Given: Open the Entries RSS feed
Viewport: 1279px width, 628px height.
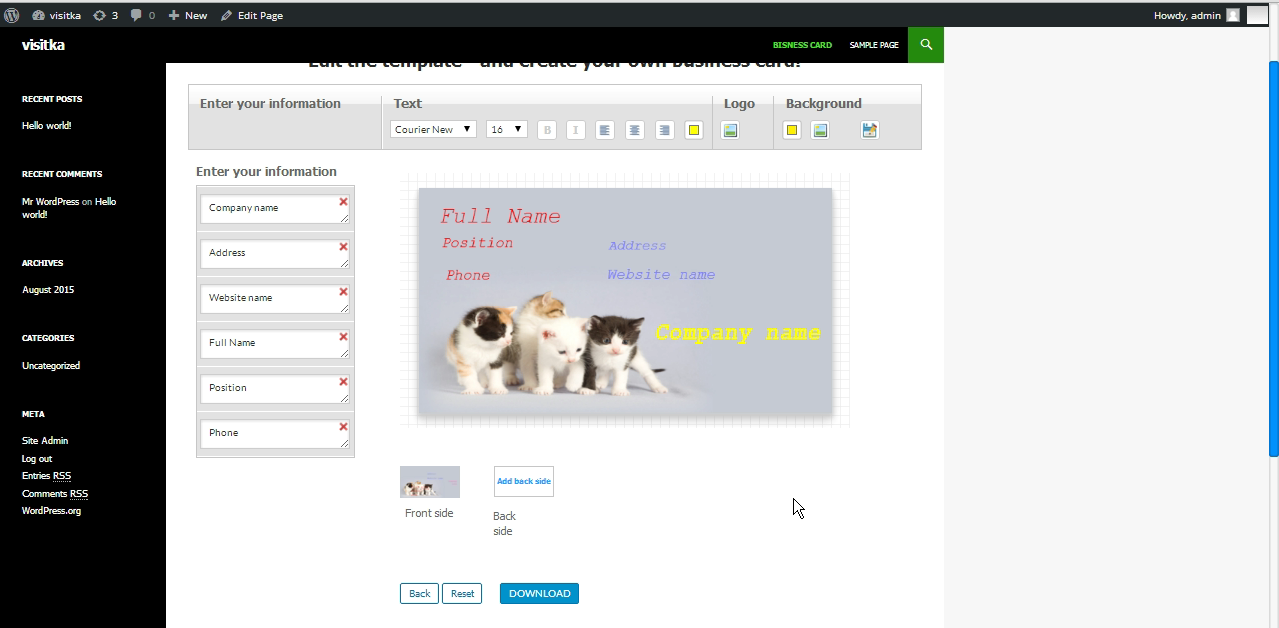Looking at the screenshot, I should pyautogui.click(x=46, y=476).
